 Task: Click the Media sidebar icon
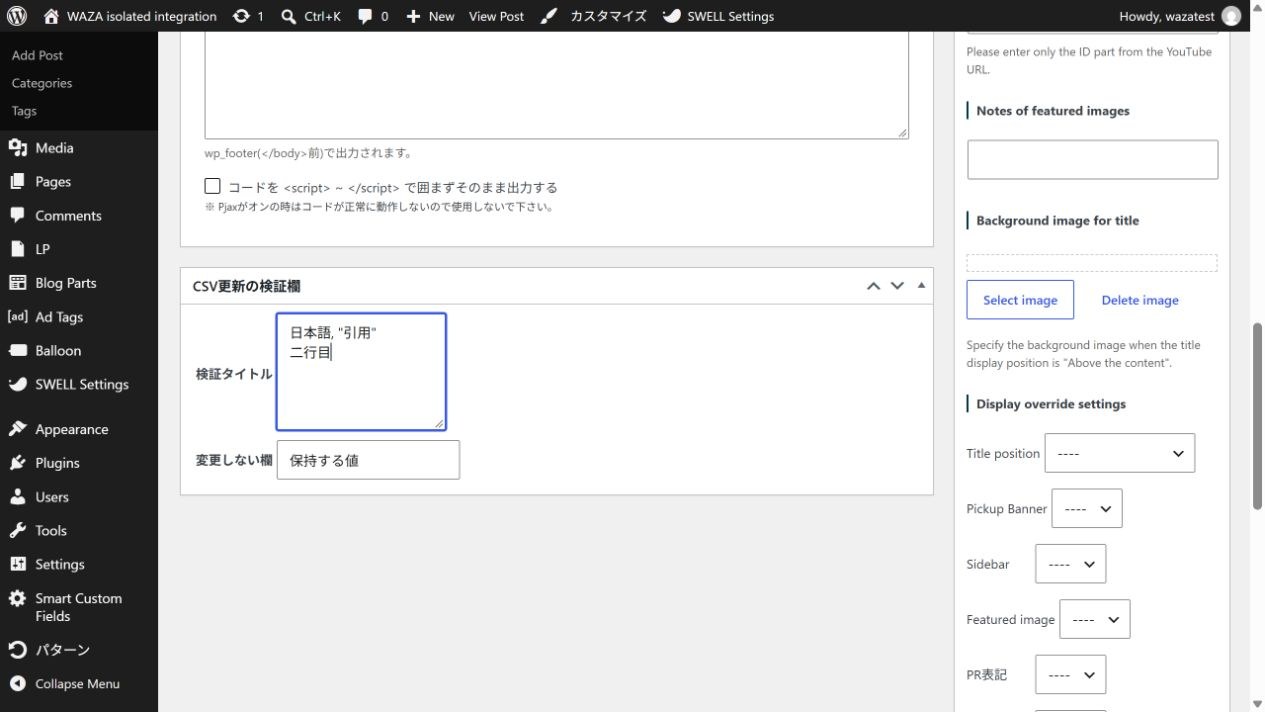click(x=17, y=148)
